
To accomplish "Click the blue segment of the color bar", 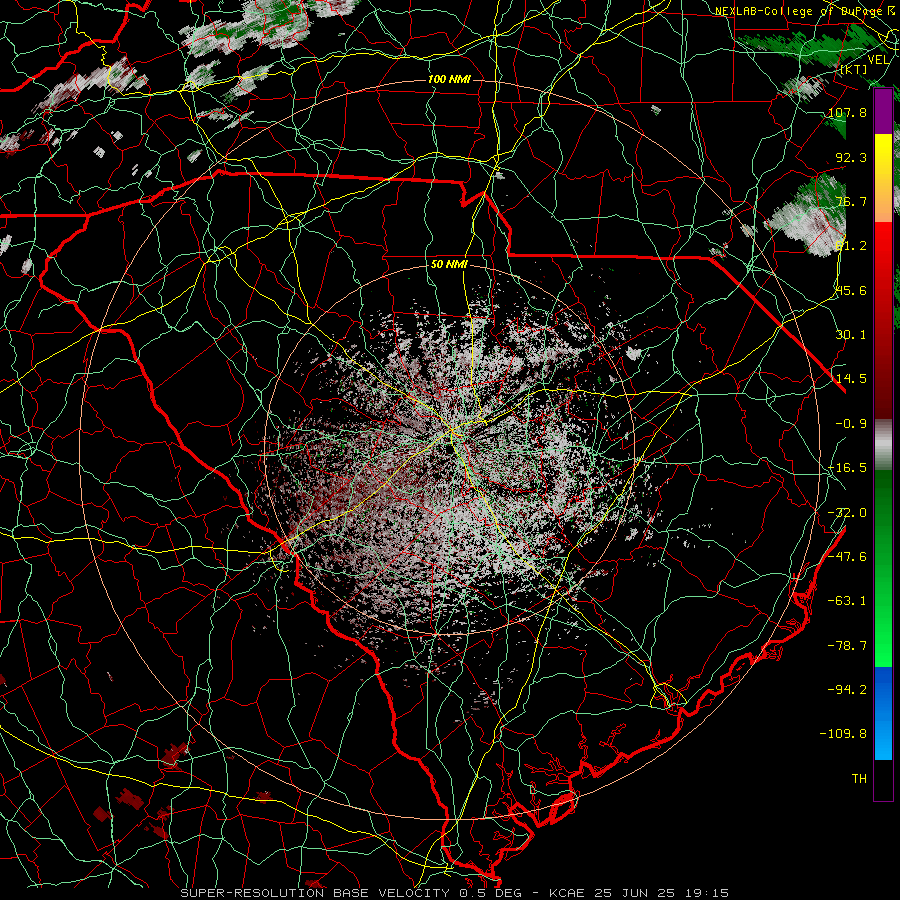I will click(883, 713).
